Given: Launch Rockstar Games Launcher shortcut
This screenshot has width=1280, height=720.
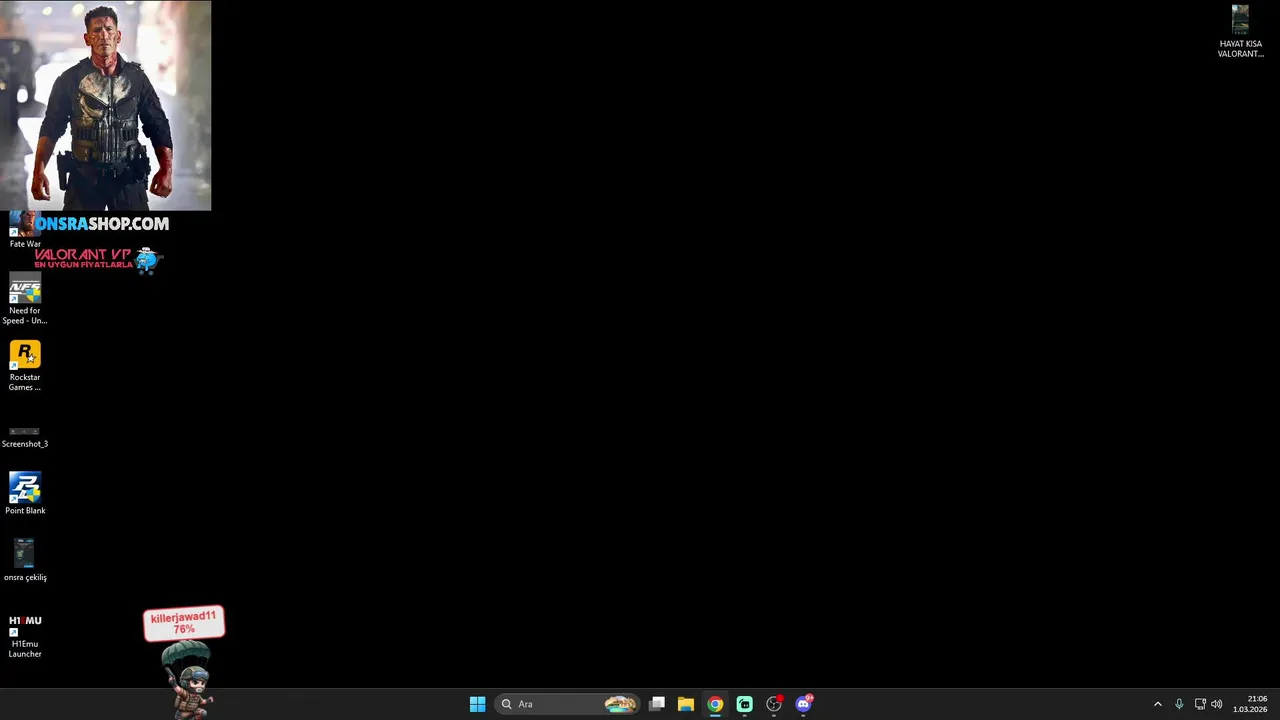Looking at the screenshot, I should point(25,366).
